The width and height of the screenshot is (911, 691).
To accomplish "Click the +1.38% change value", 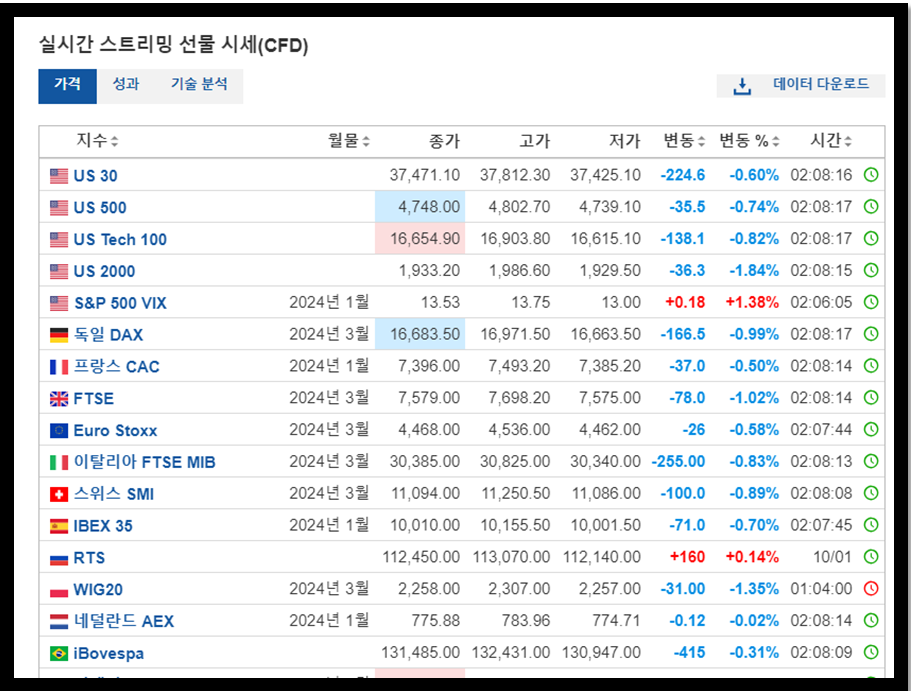I will coord(752,302).
